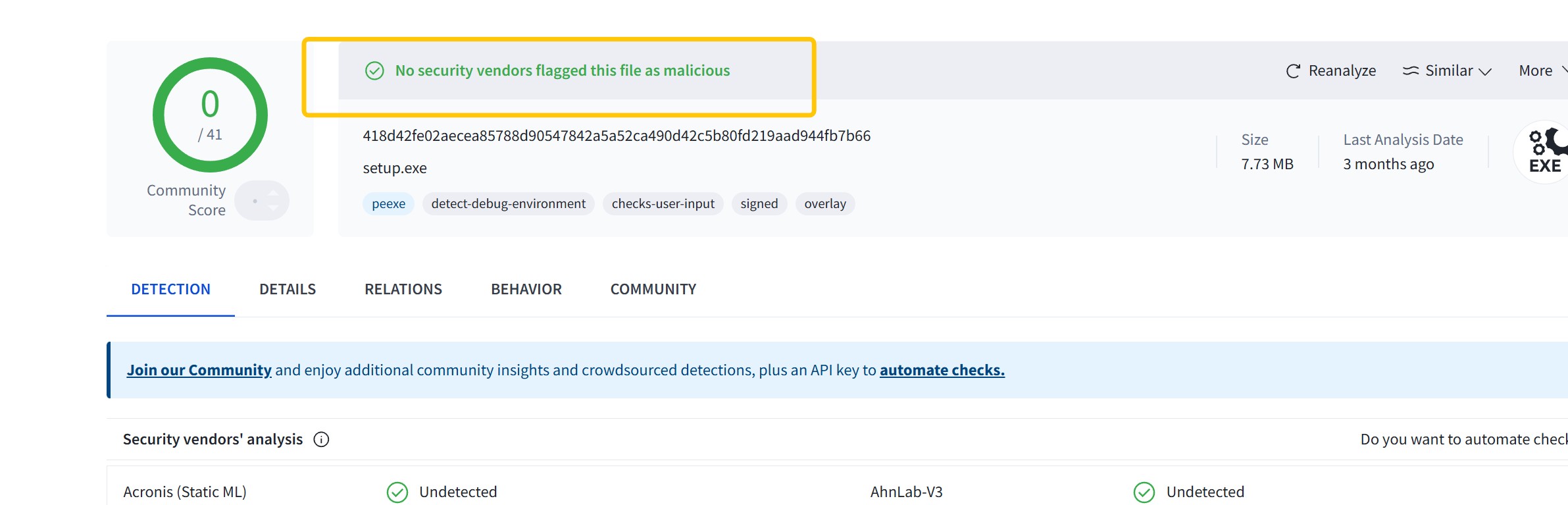This screenshot has width=1568, height=505.
Task: Expand the Similar dropdown chevron
Action: [x=1484, y=72]
